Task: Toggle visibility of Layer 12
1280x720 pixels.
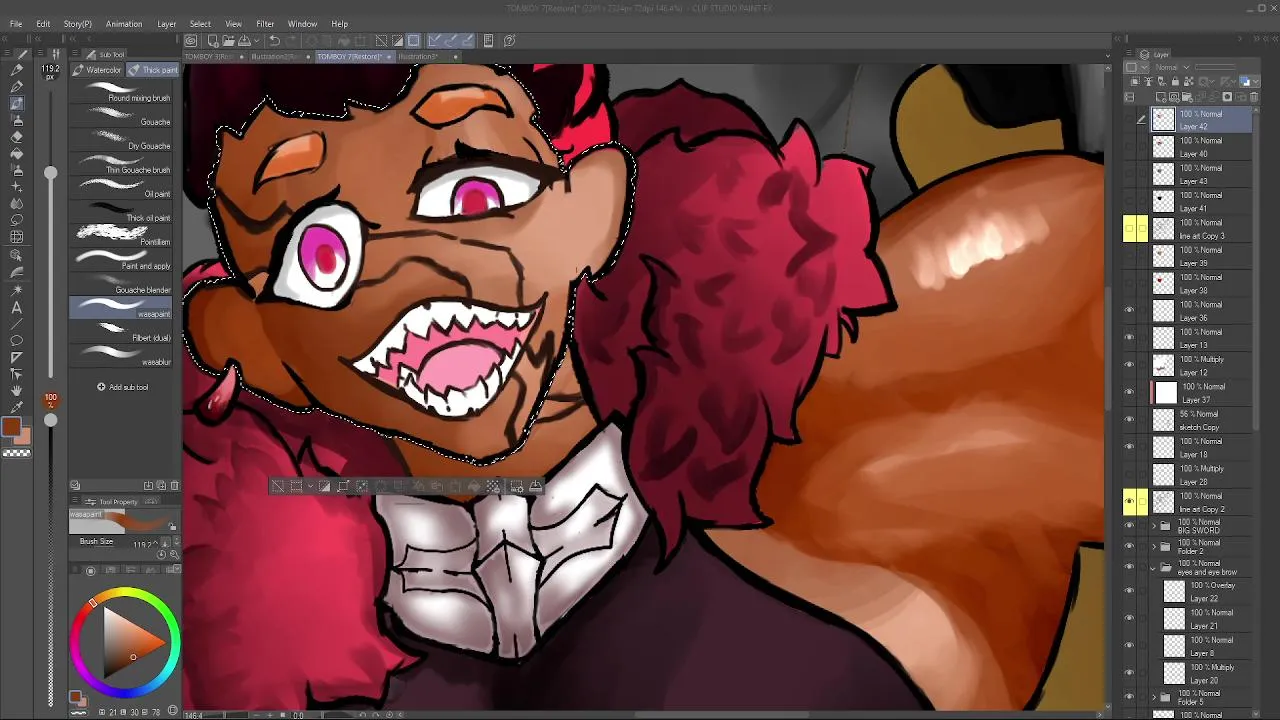Action: [x=1129, y=366]
